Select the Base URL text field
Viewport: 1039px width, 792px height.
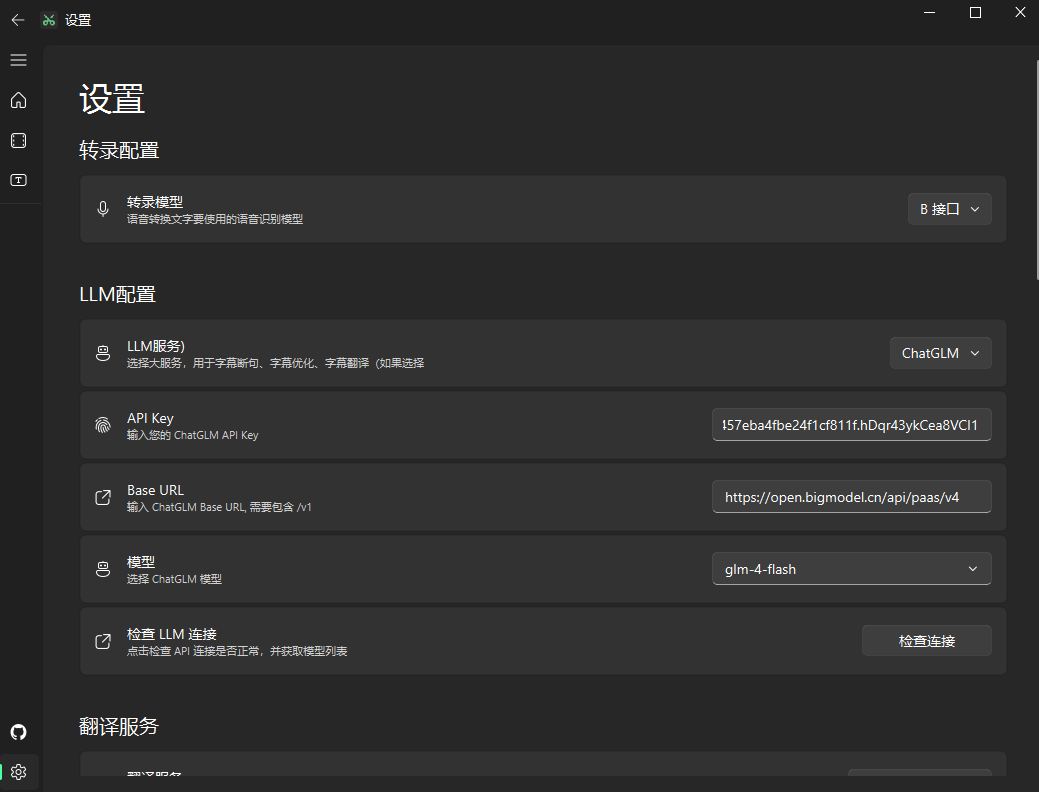click(851, 496)
